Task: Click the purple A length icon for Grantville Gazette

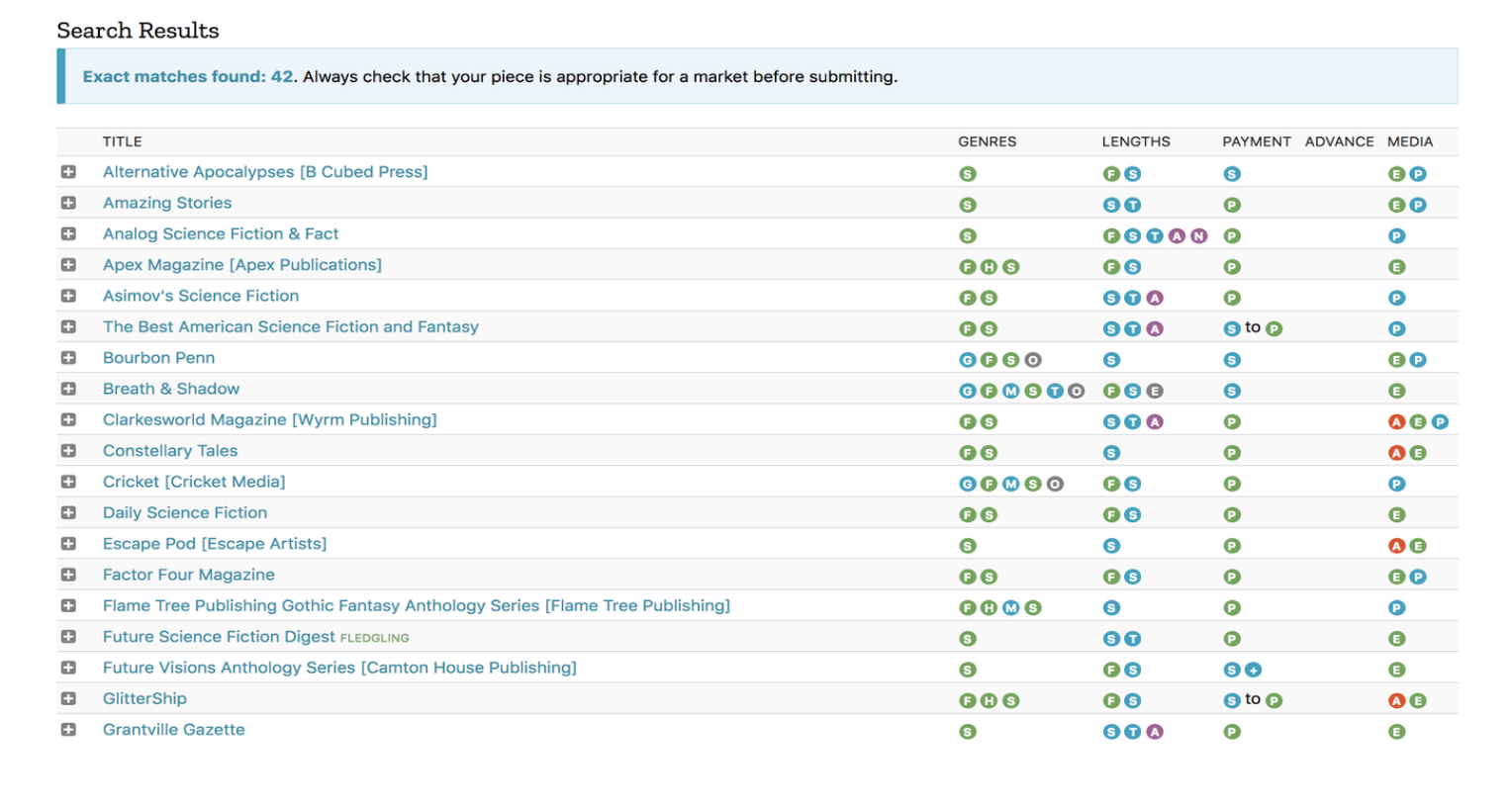Action: [x=1155, y=733]
